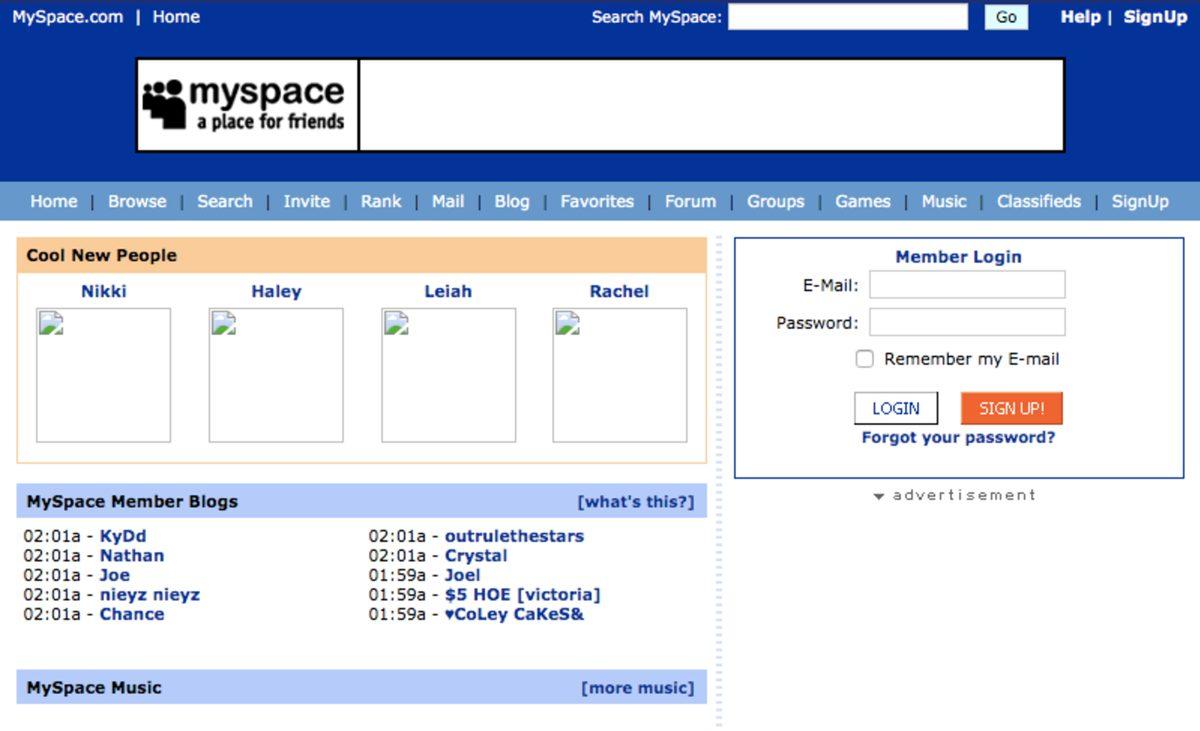Collapse the advertisement arrow marker
Screen dimensions: 1200x731
[x=878, y=496]
